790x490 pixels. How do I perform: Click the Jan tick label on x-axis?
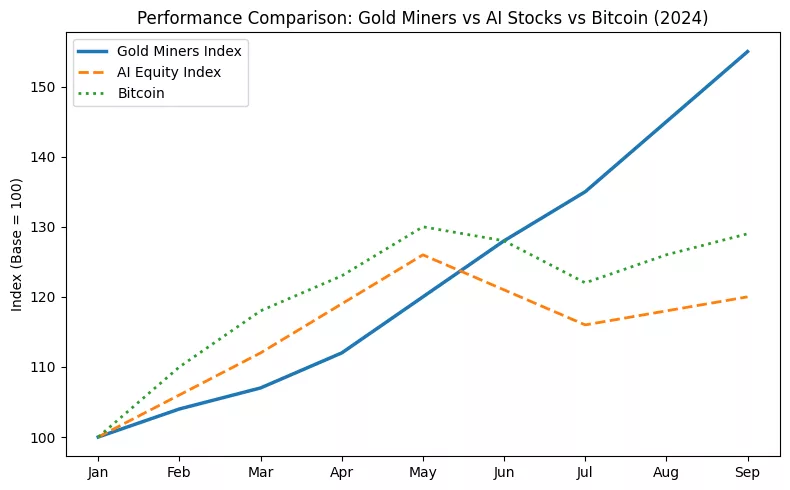coord(98,471)
